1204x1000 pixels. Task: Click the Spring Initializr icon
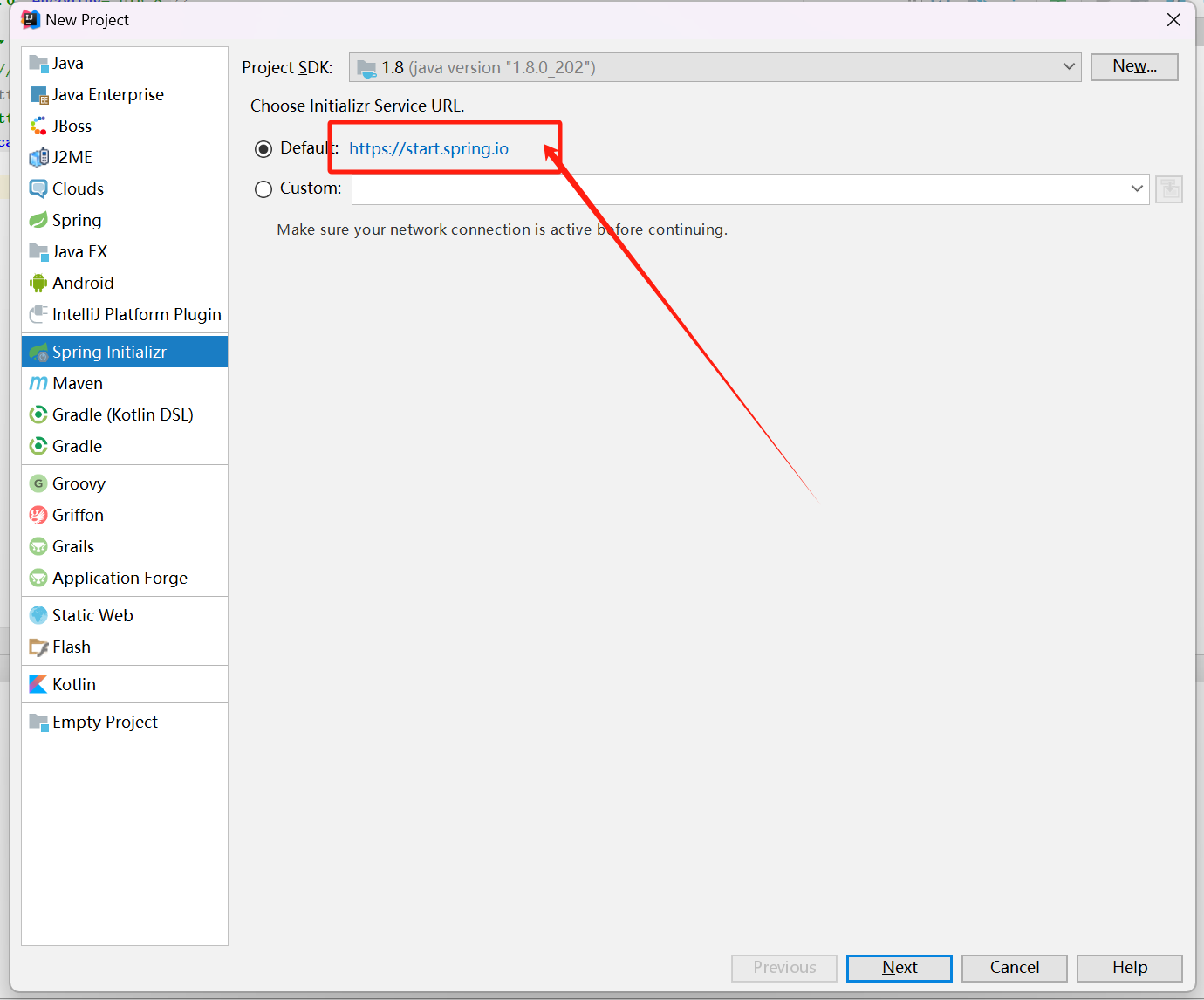pyautogui.click(x=38, y=352)
